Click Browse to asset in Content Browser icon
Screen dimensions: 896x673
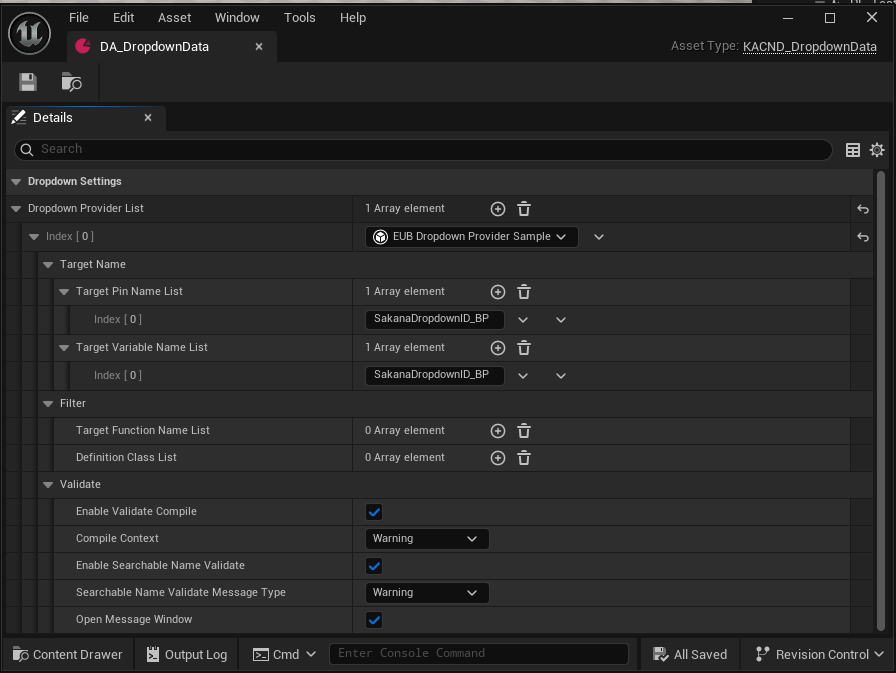click(71, 83)
